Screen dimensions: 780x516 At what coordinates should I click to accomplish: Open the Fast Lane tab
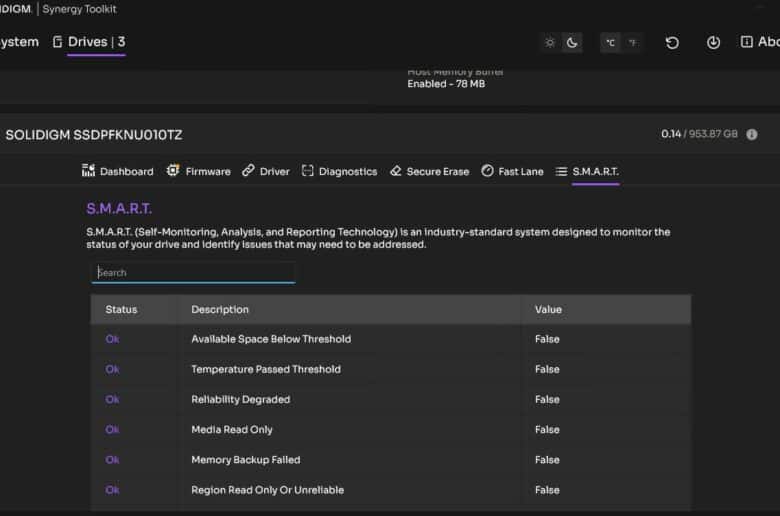tap(512, 171)
